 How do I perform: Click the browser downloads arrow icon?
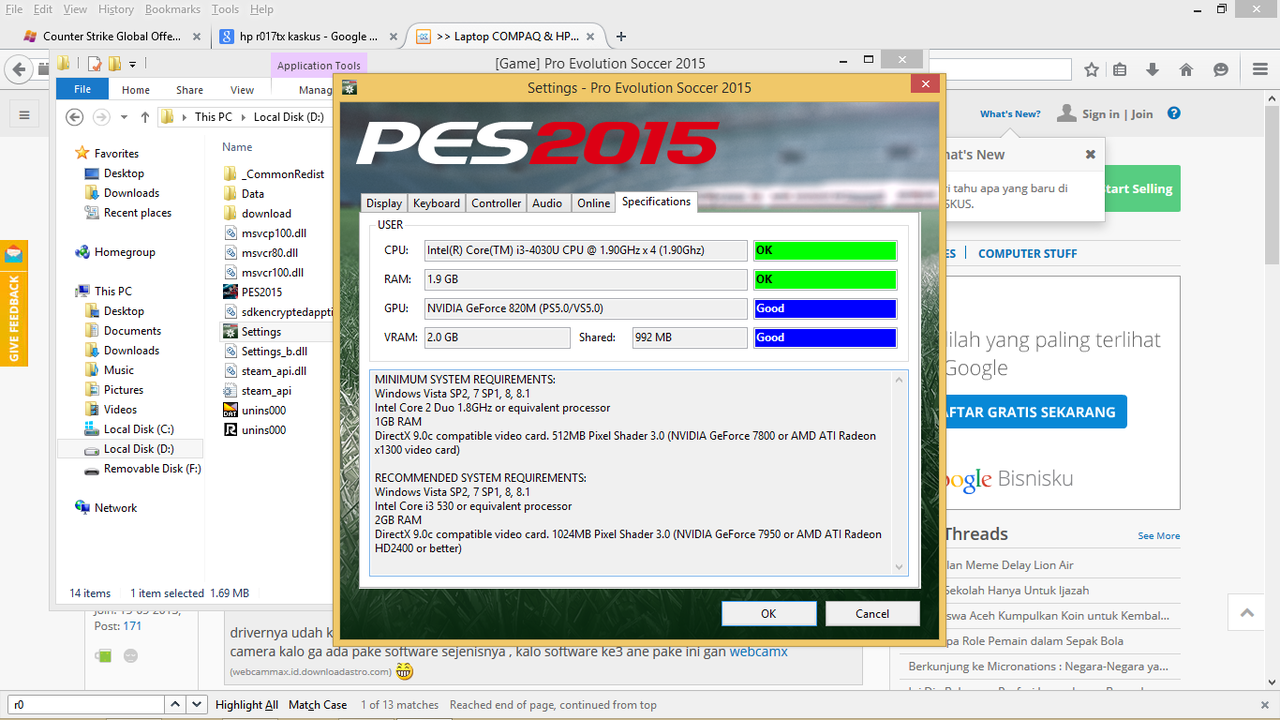click(1153, 70)
